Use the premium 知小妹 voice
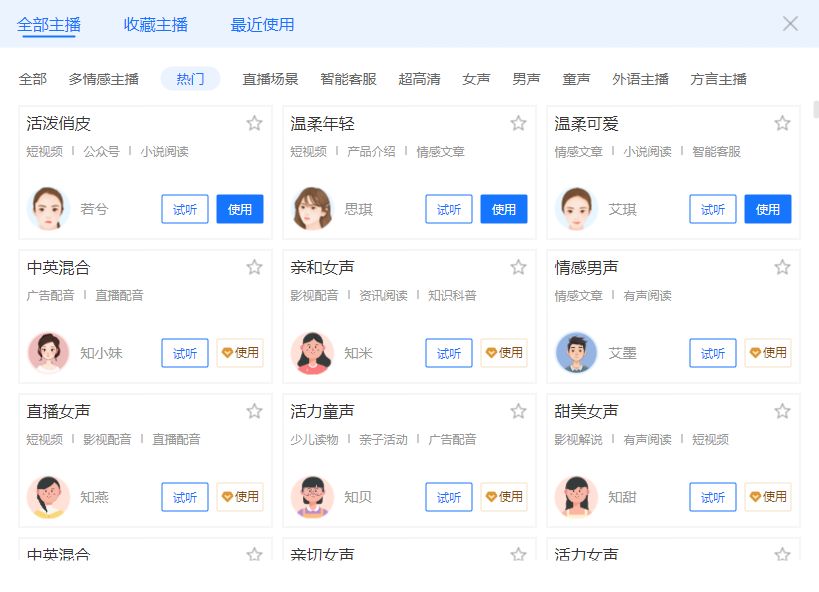Viewport: 819px width, 592px height. coord(240,353)
